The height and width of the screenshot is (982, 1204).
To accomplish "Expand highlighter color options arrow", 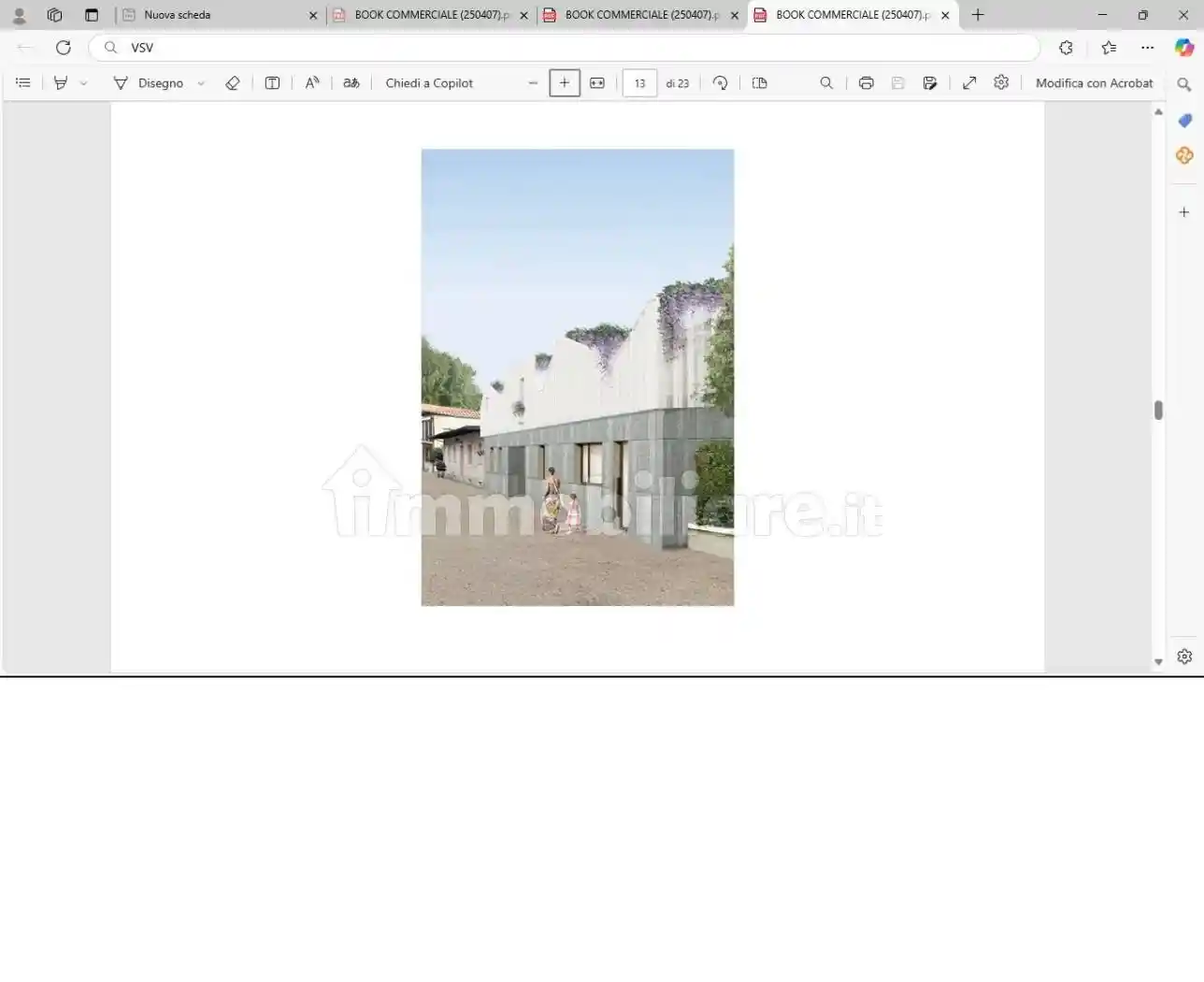I will pos(84,83).
